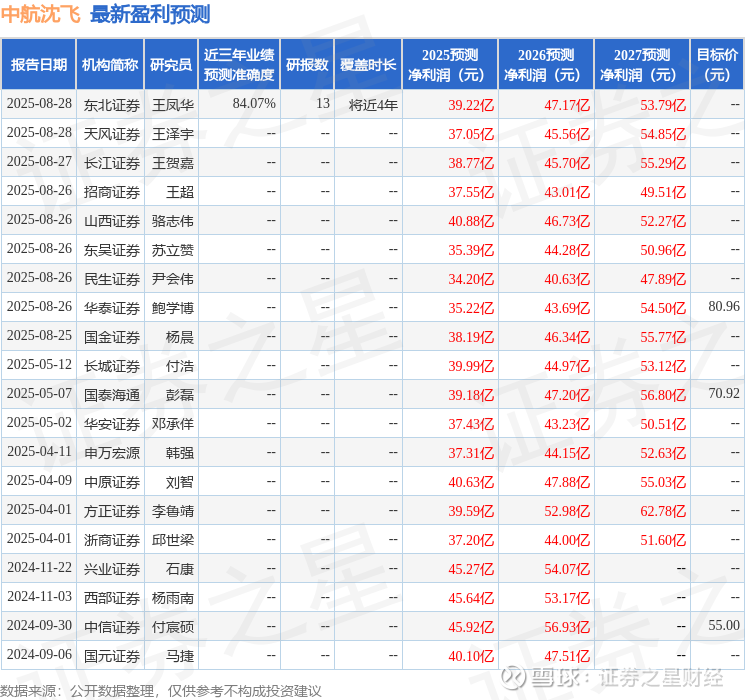Image resolution: width=745 pixels, height=700 pixels.
Task: Select analyst 邓承佯
Action: pos(172,424)
